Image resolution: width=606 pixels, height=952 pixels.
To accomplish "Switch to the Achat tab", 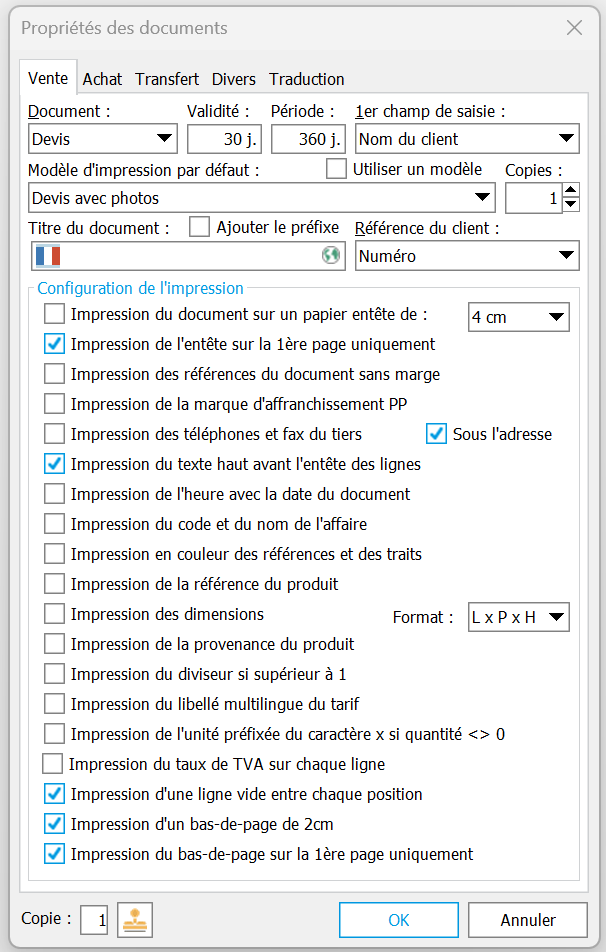I will tap(103, 79).
